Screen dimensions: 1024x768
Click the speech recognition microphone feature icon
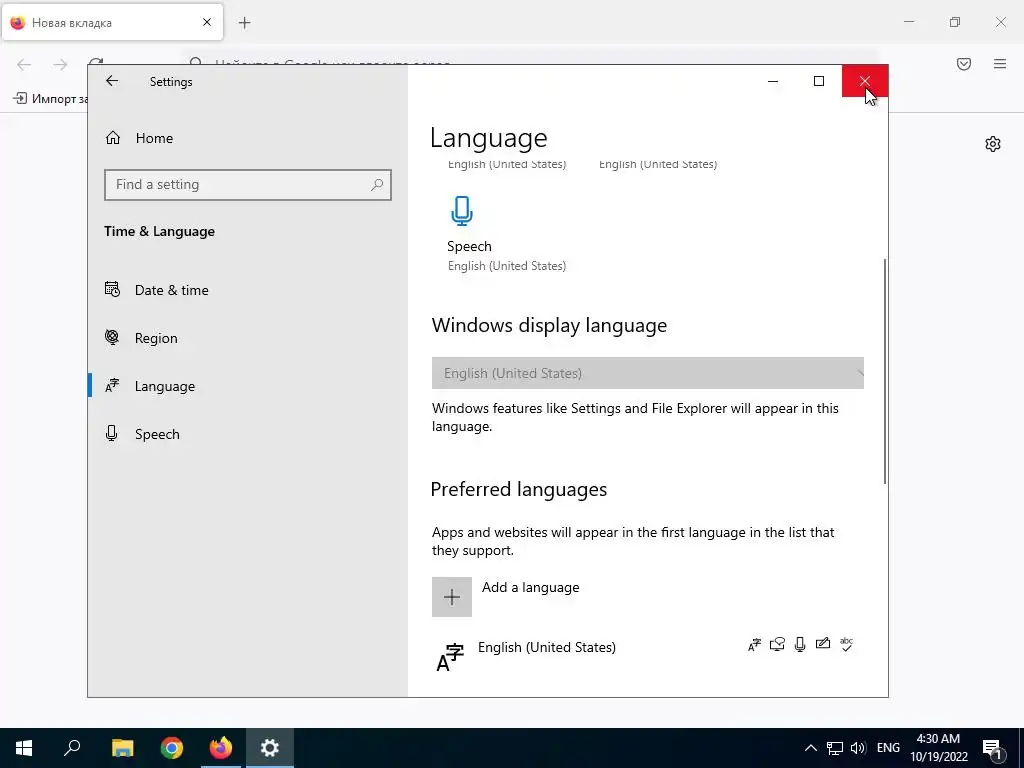pyautogui.click(x=800, y=645)
